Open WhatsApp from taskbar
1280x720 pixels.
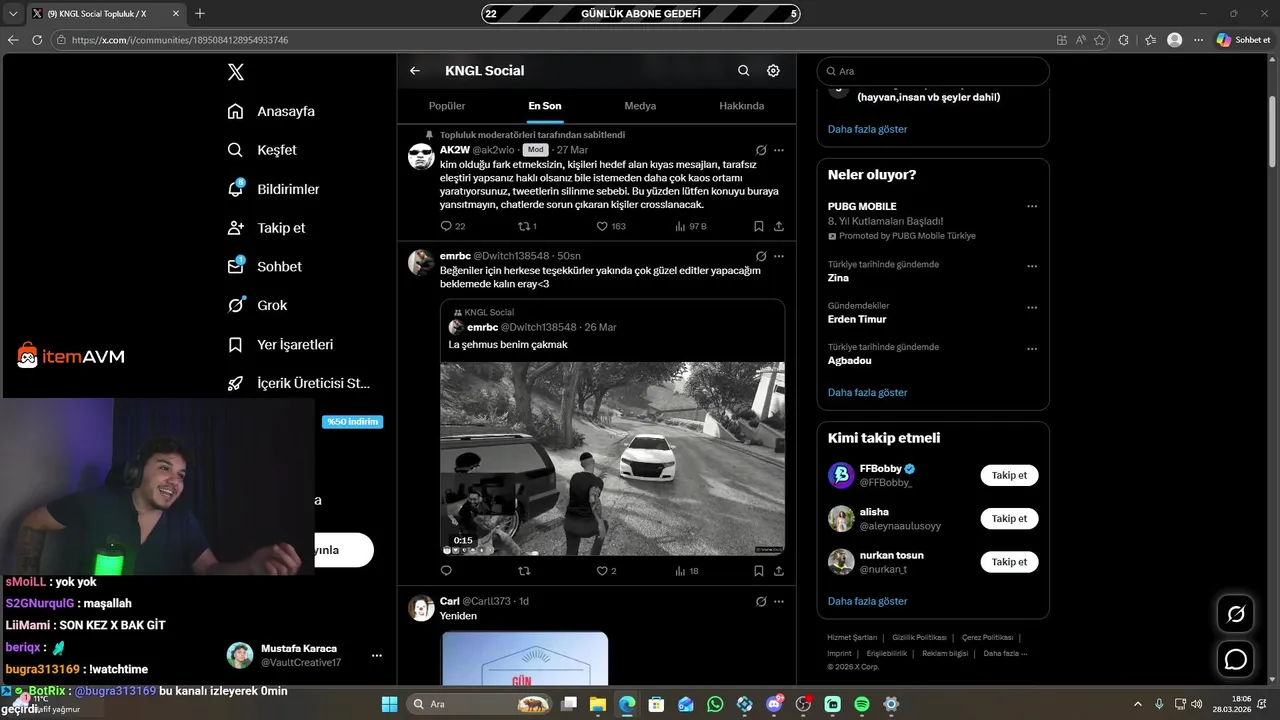pos(715,704)
